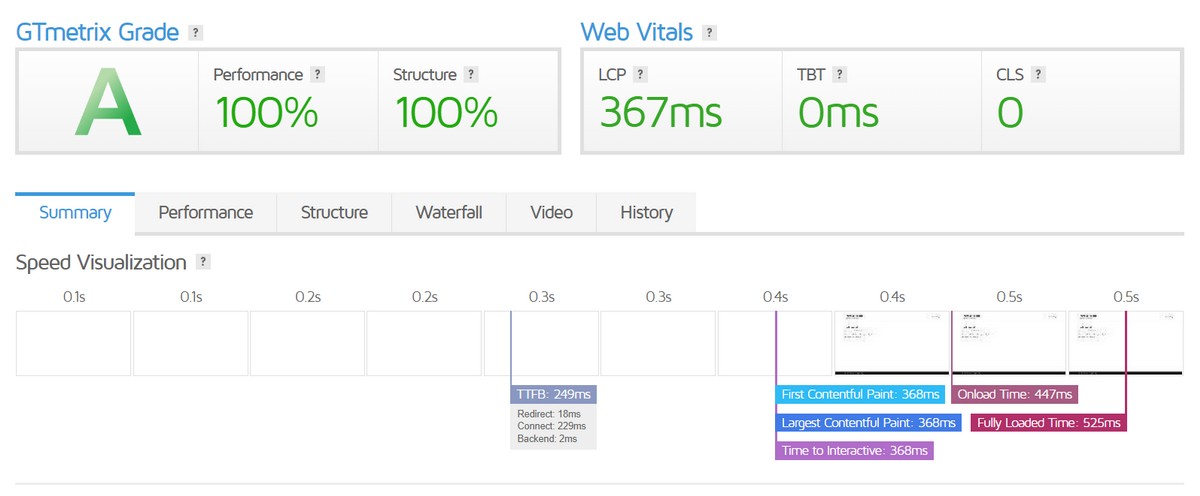Open the Video tab
1200x496 pixels.
point(551,213)
